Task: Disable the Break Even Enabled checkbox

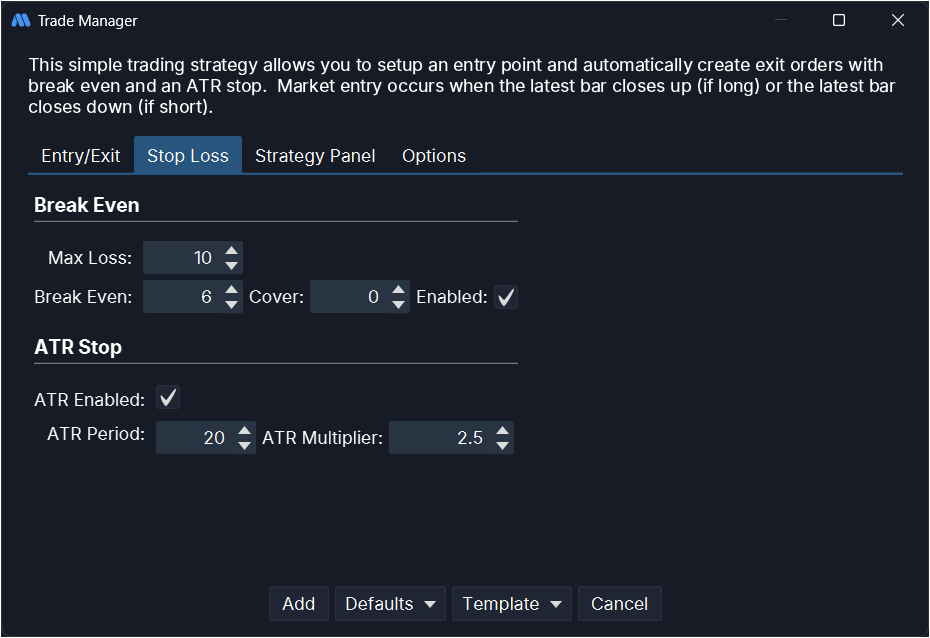Action: click(x=506, y=297)
